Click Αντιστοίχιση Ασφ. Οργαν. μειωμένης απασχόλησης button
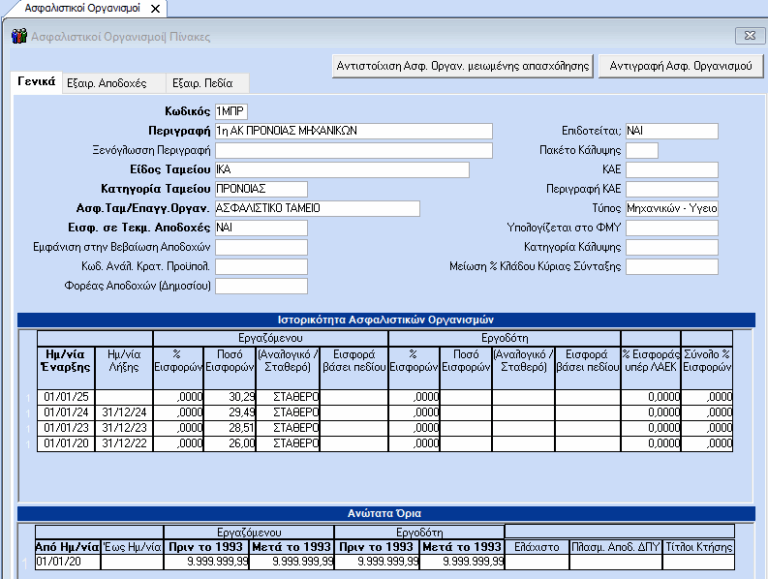This screenshot has width=768, height=579. coord(463,66)
